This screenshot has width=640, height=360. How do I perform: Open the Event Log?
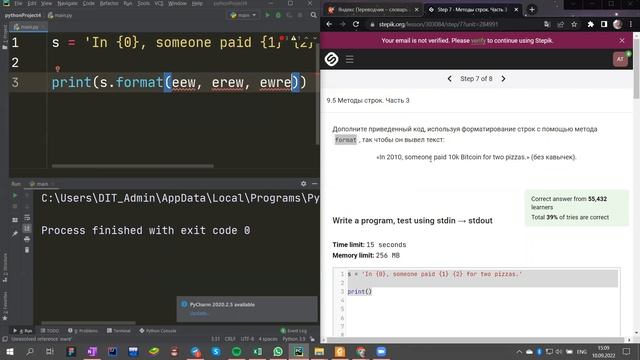(x=294, y=331)
